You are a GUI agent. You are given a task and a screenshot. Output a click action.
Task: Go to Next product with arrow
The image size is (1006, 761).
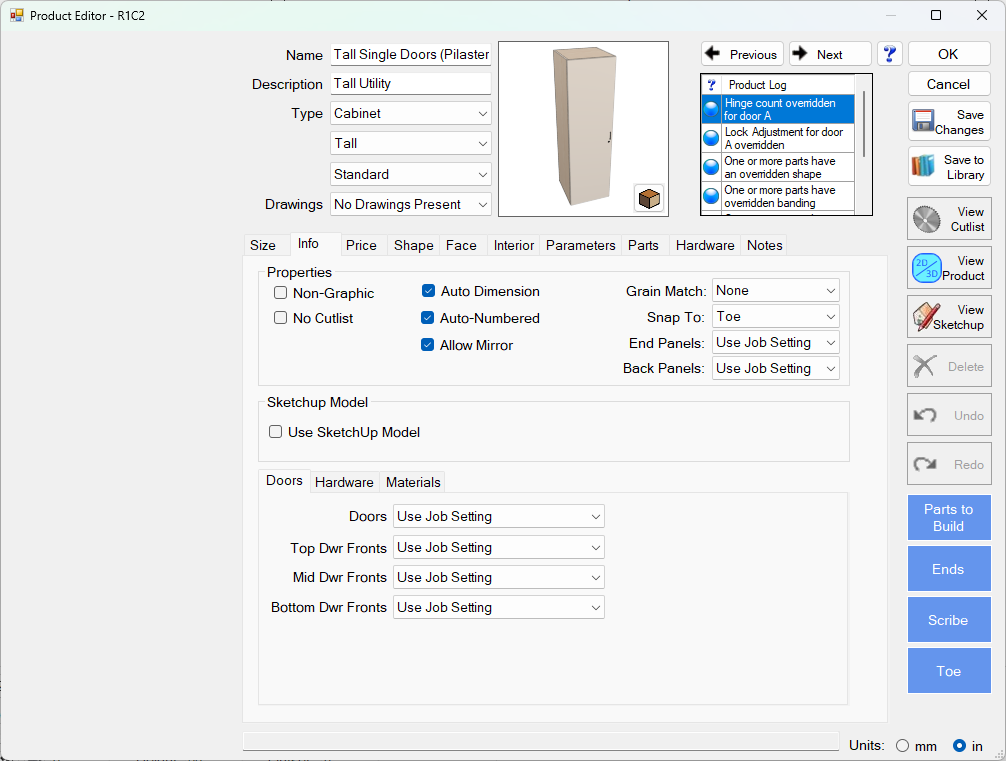coord(829,54)
